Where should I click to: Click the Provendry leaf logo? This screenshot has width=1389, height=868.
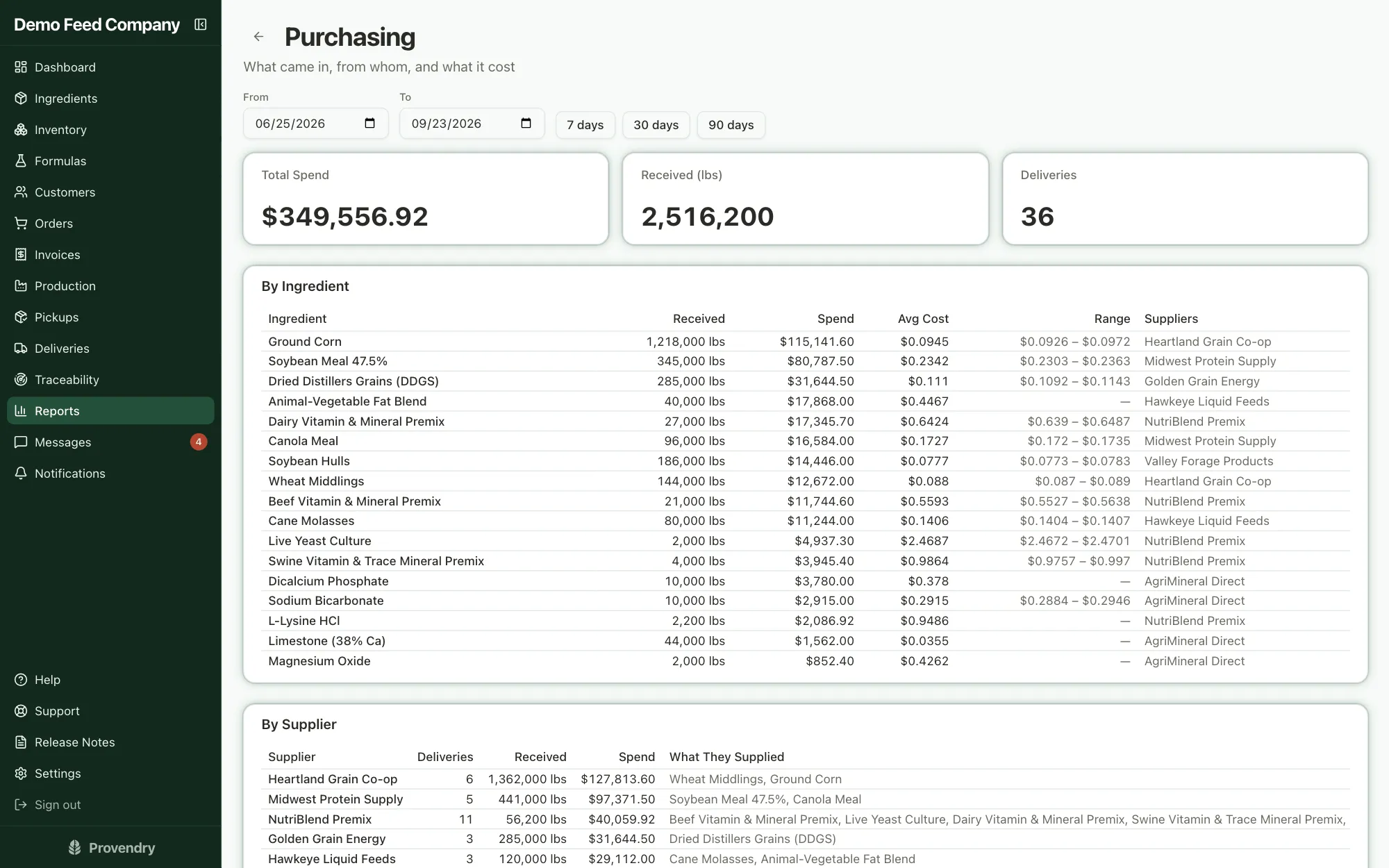coord(74,847)
